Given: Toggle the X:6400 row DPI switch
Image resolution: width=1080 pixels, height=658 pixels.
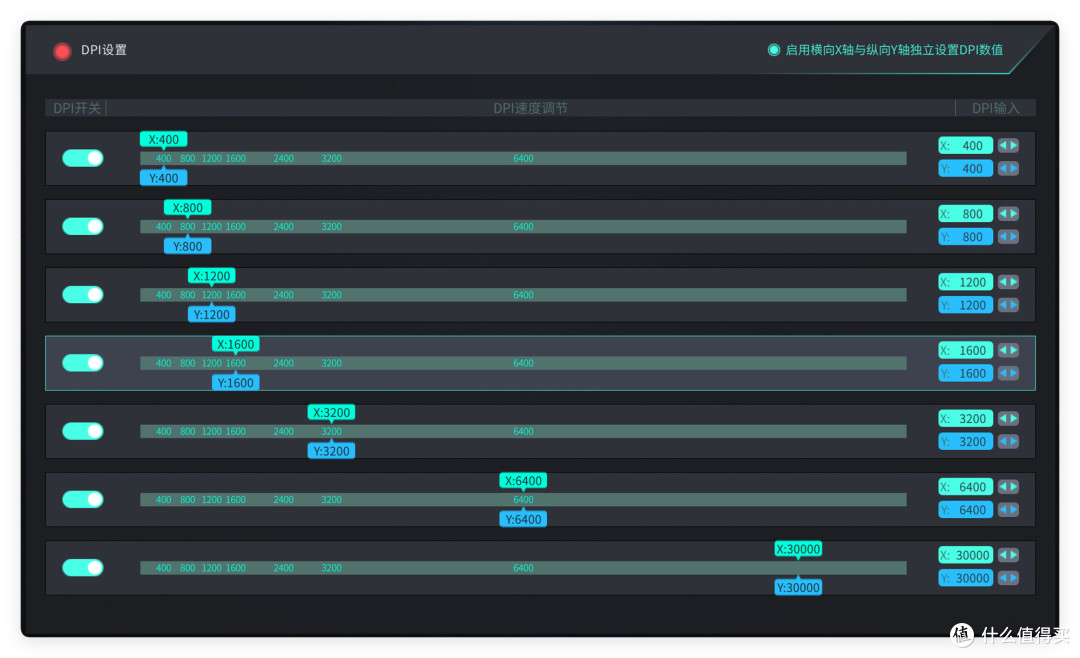Looking at the screenshot, I should pyautogui.click(x=83, y=499).
